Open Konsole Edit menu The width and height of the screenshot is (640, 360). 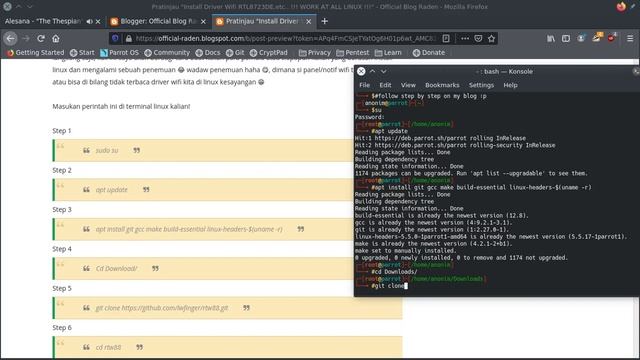click(x=385, y=85)
